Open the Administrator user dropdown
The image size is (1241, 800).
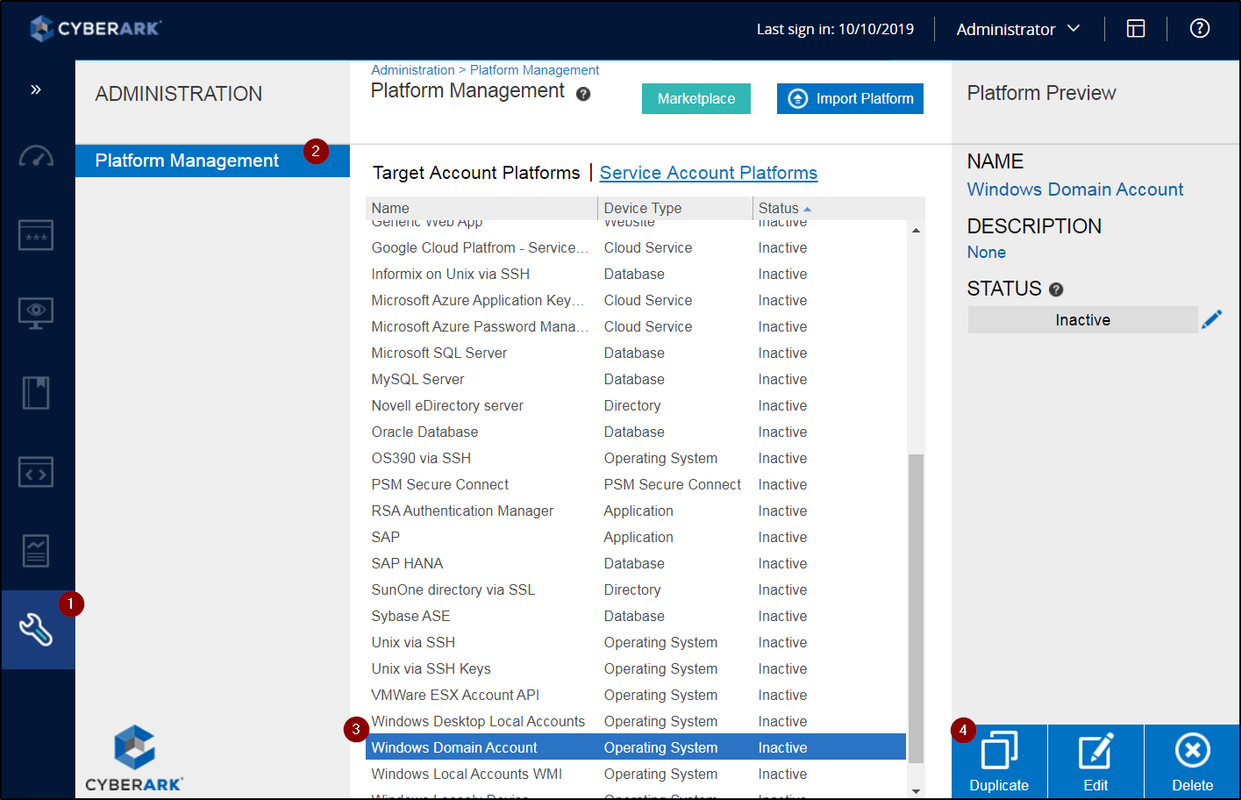[1018, 29]
